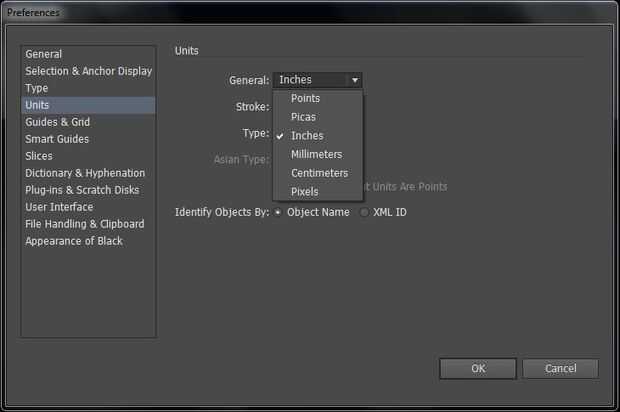The width and height of the screenshot is (620, 412).
Task: Open the Type preferences category
Action: 89,88
